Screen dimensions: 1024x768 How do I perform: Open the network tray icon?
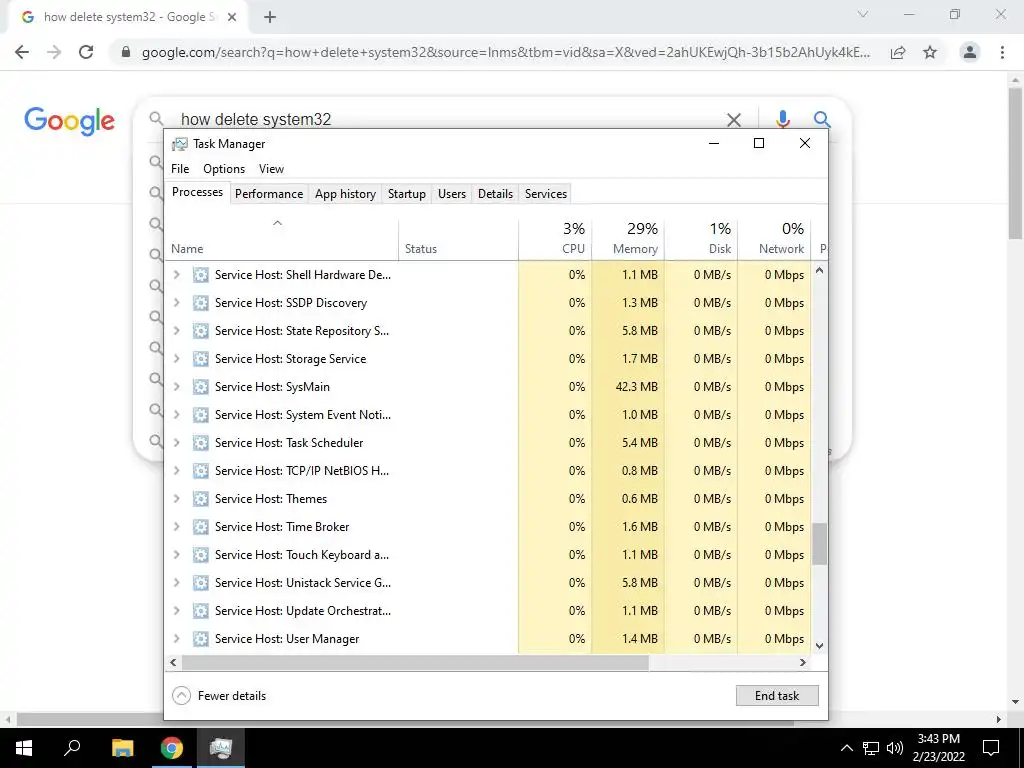[x=871, y=748]
